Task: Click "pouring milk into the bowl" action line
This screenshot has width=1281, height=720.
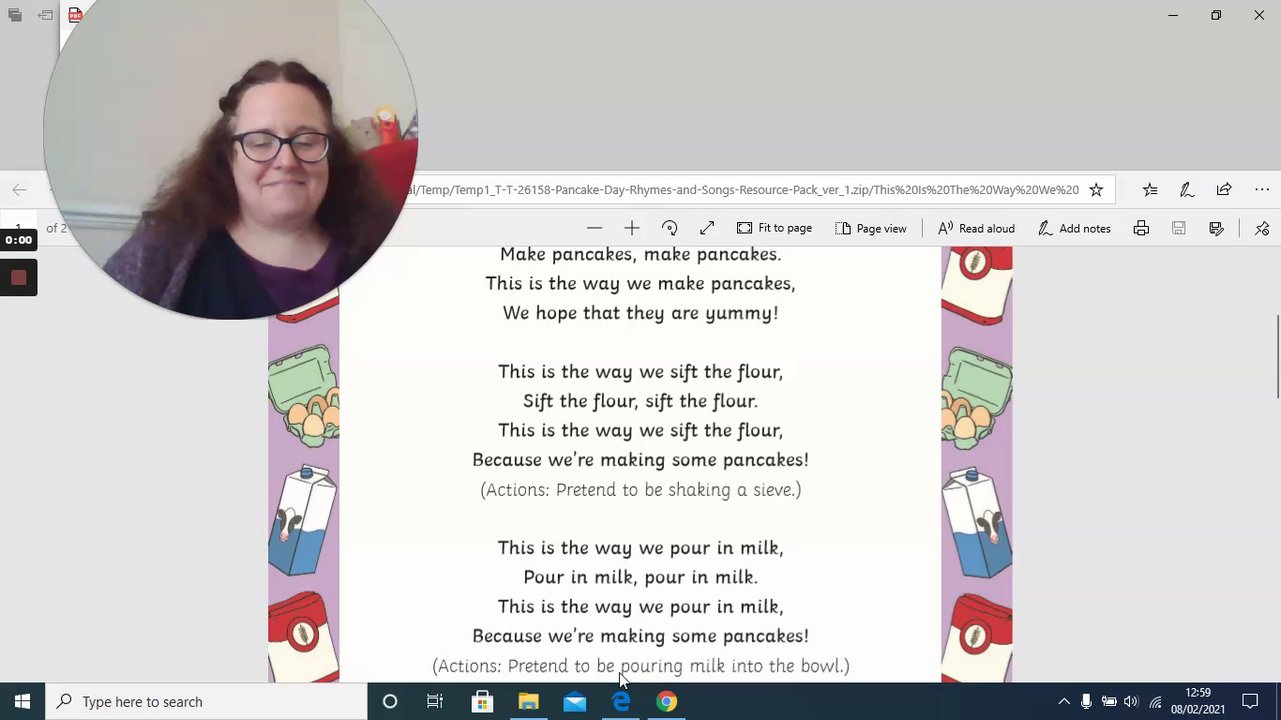Action: pyautogui.click(x=640, y=665)
